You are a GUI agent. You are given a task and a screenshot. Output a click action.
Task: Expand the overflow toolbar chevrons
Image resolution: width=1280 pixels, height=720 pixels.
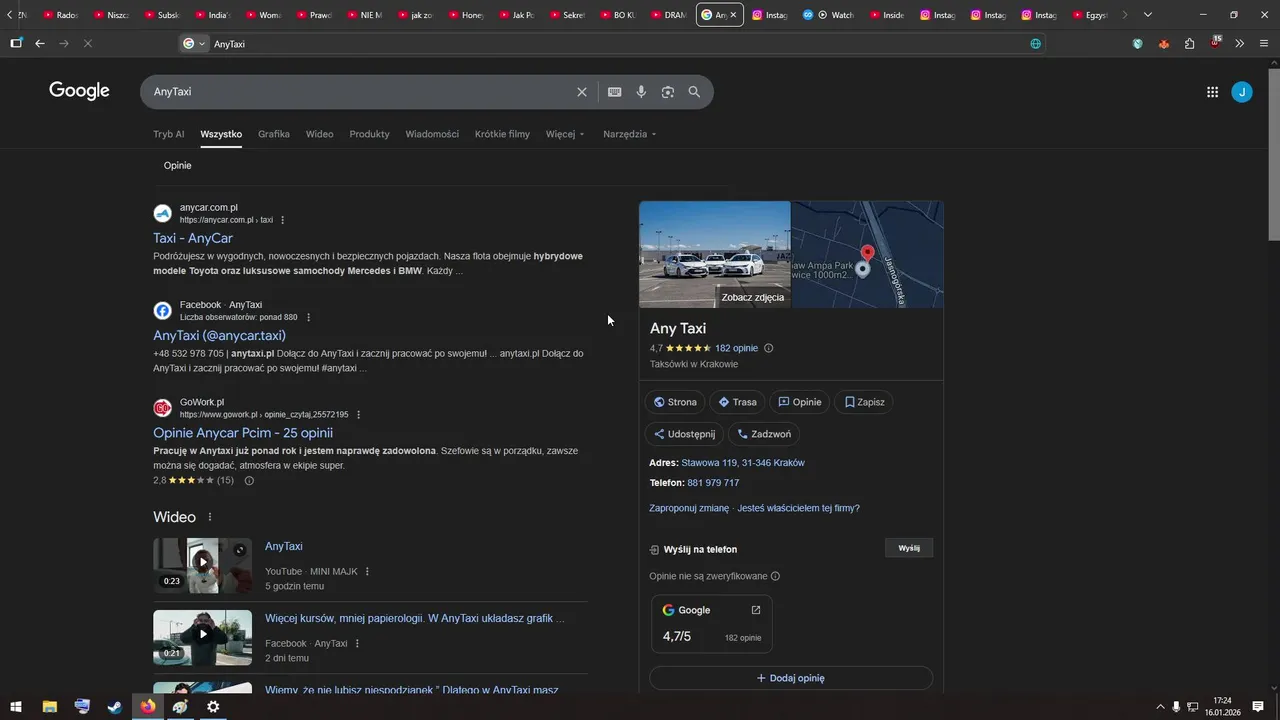tap(1240, 44)
